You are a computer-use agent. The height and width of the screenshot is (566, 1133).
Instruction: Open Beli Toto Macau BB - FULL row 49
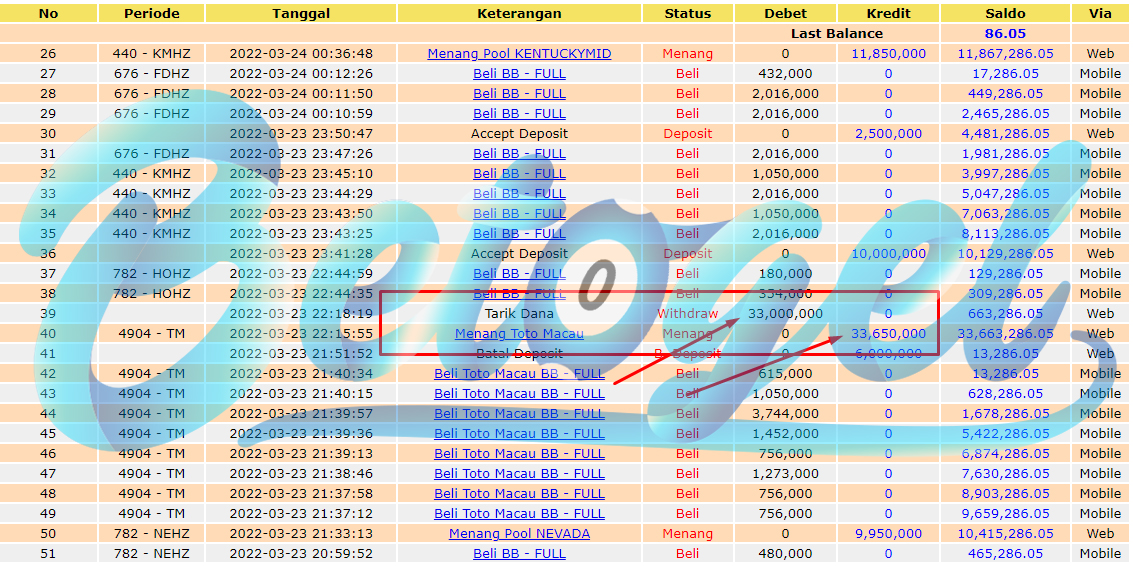click(519, 513)
